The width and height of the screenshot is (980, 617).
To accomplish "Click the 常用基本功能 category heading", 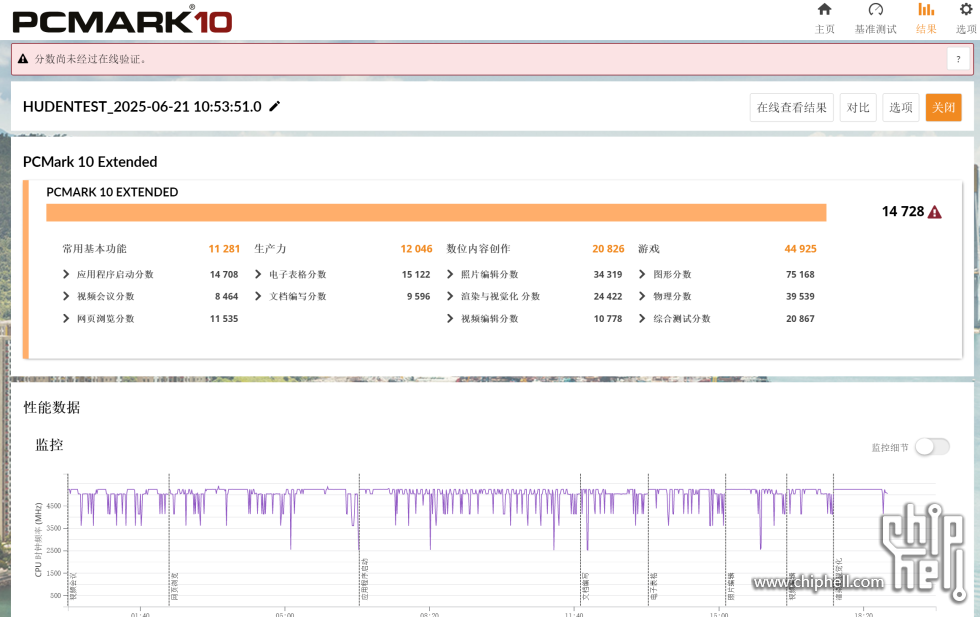I will pos(94,249).
